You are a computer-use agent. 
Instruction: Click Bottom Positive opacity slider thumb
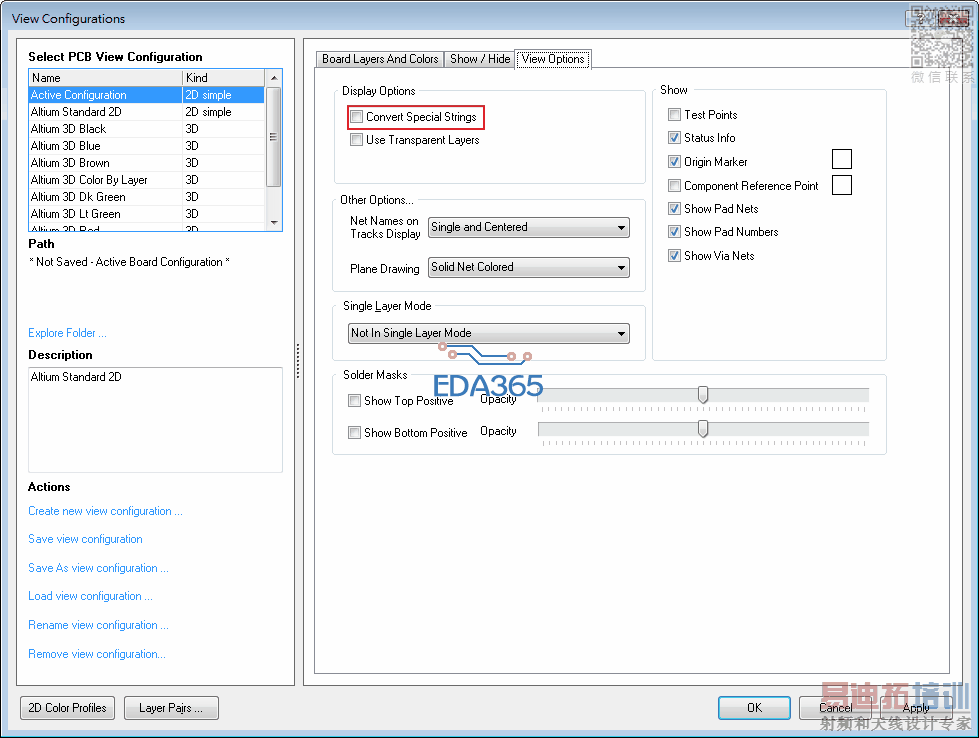click(x=703, y=428)
